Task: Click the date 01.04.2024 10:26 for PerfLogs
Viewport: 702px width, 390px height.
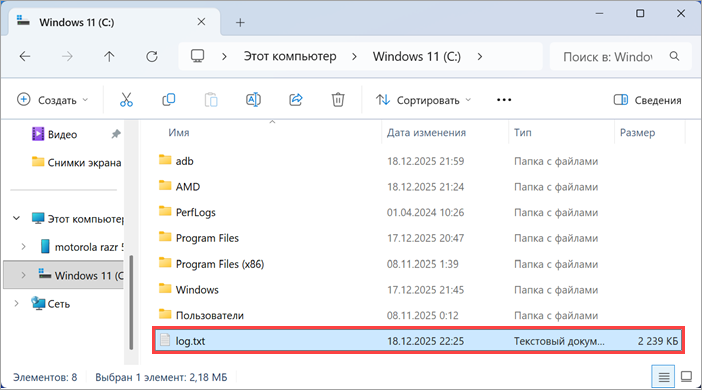Action: [425, 212]
